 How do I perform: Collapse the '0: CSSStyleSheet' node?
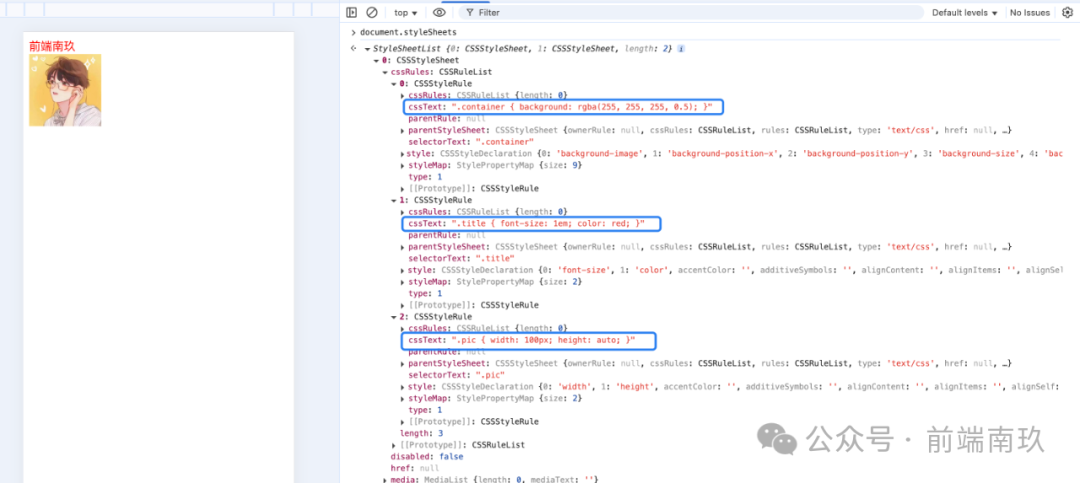[x=377, y=60]
